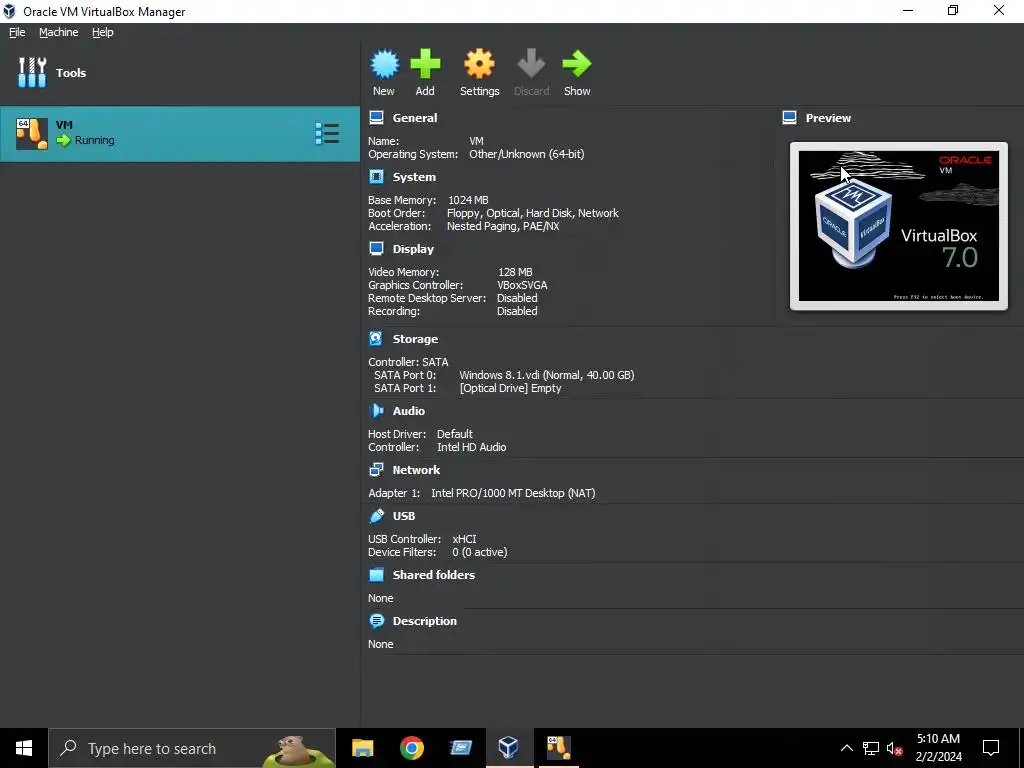Click the Network section icon

[x=376, y=470]
